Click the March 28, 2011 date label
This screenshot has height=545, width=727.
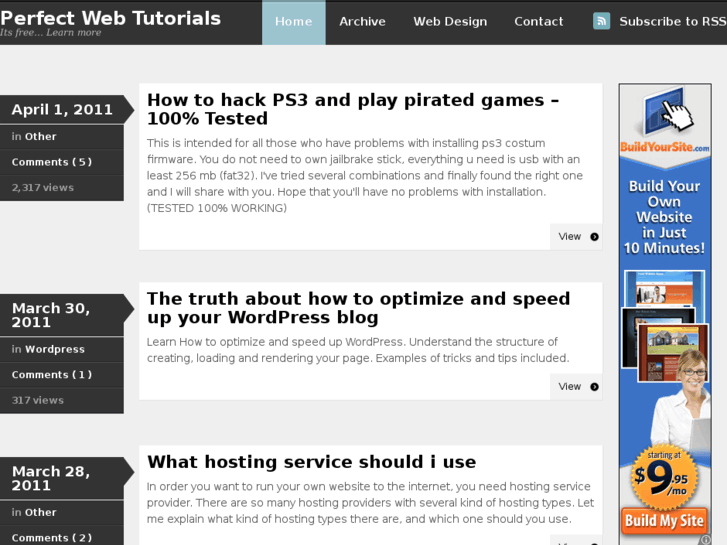51,478
